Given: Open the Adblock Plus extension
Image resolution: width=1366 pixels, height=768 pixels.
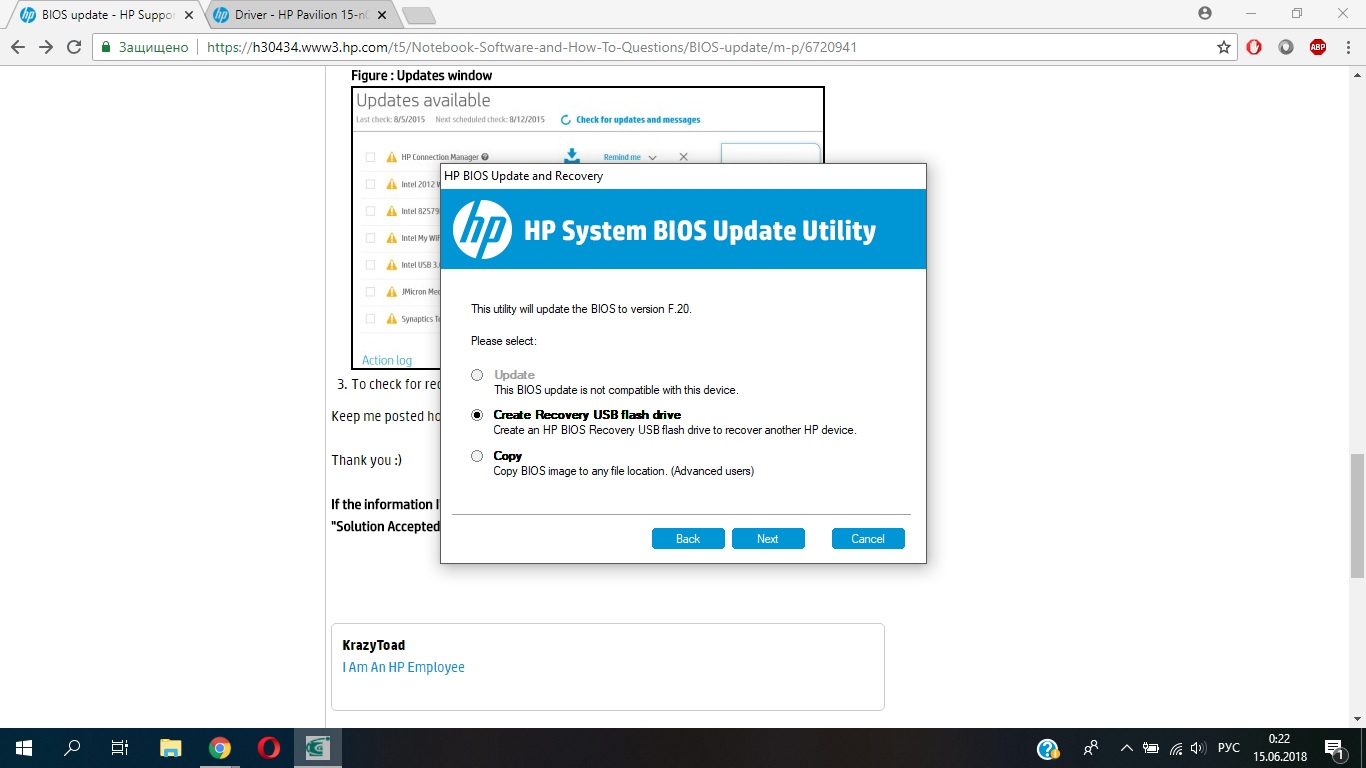Looking at the screenshot, I should (x=1318, y=47).
